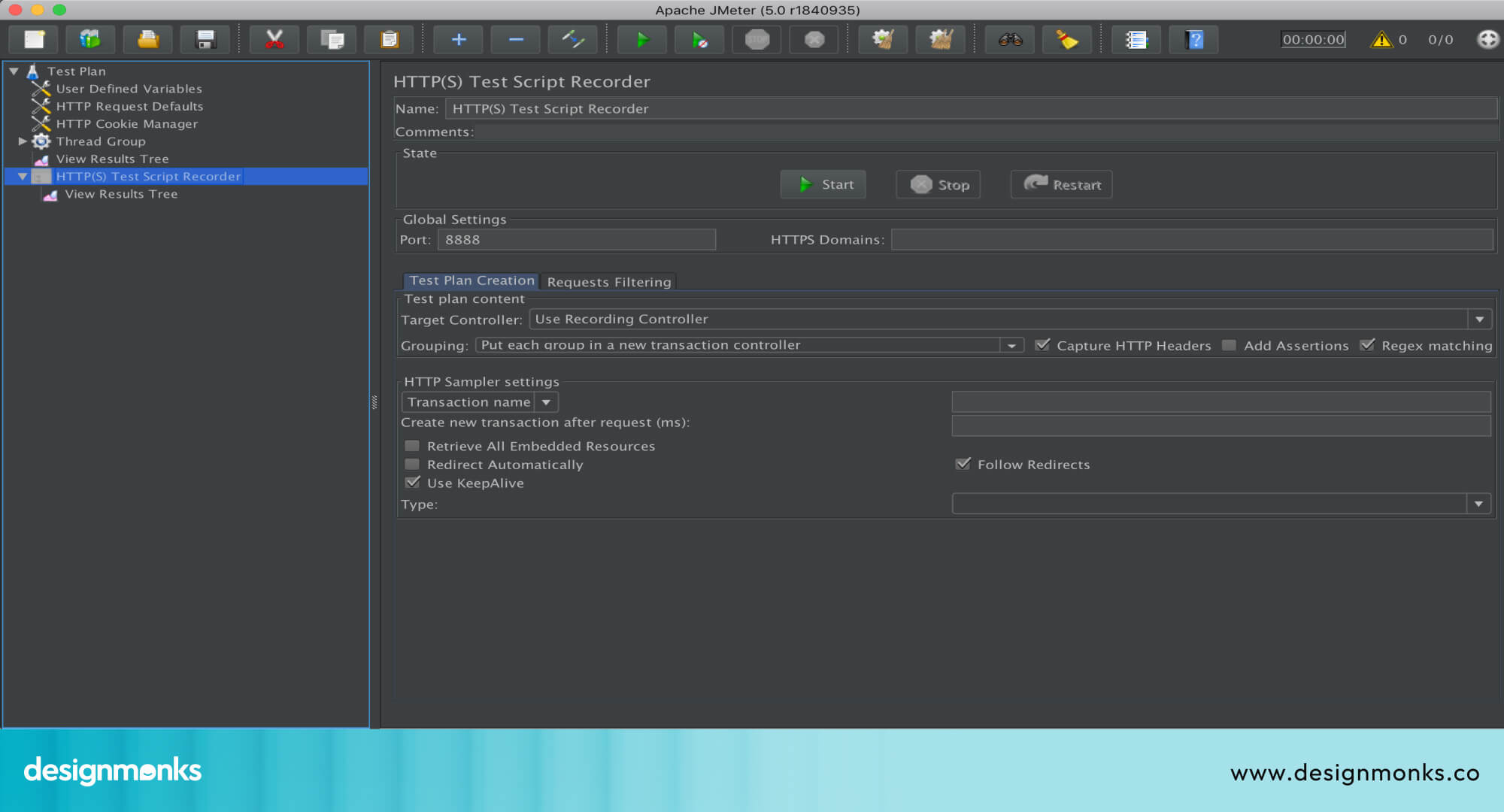Toggle Redirect Automatically checkbox
Image resolution: width=1504 pixels, height=812 pixels.
(x=412, y=465)
